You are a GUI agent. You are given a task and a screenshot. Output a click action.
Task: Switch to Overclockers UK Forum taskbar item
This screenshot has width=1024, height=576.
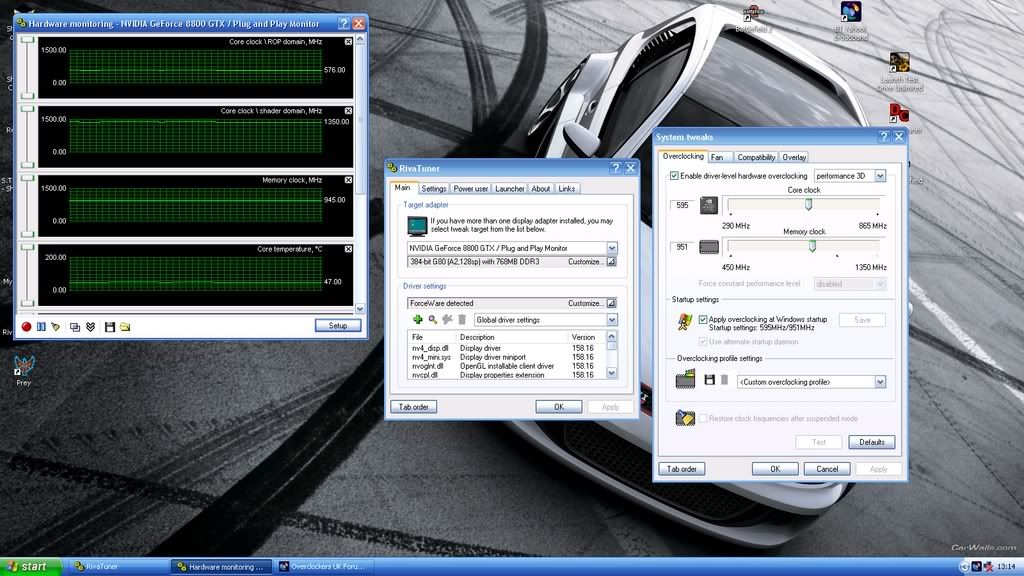(322, 567)
